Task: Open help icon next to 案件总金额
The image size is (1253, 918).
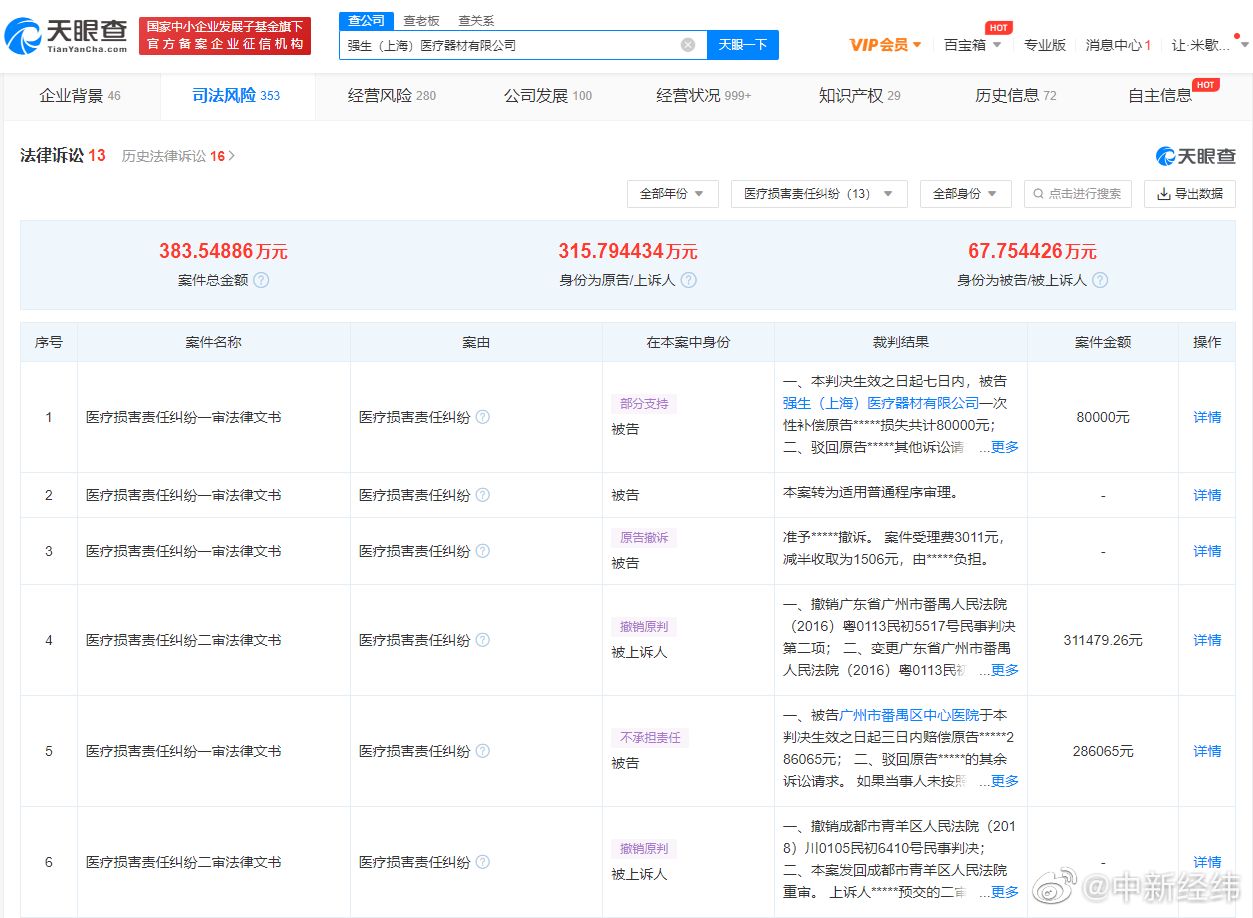Action: tap(261, 280)
